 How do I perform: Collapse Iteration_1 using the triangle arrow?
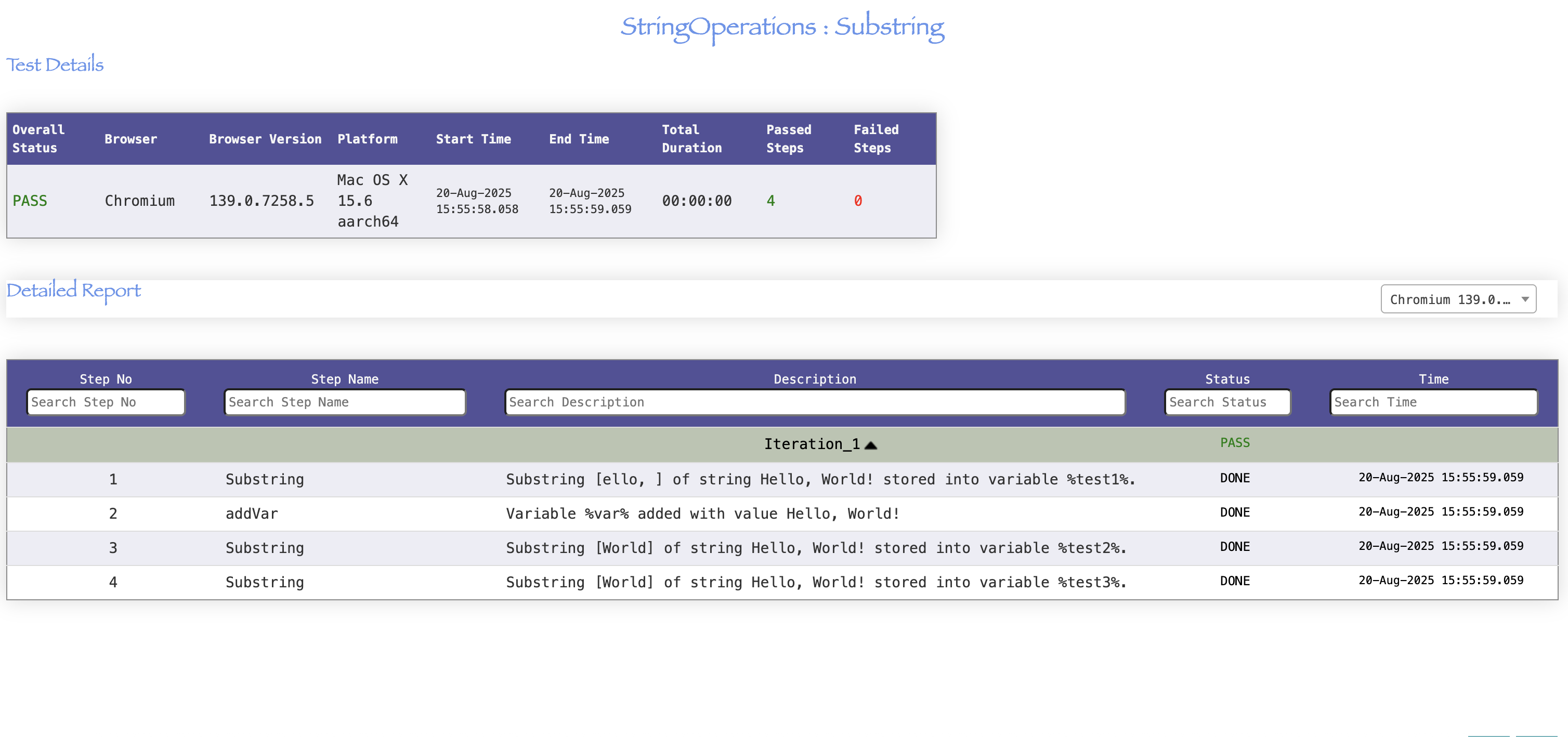pos(870,445)
